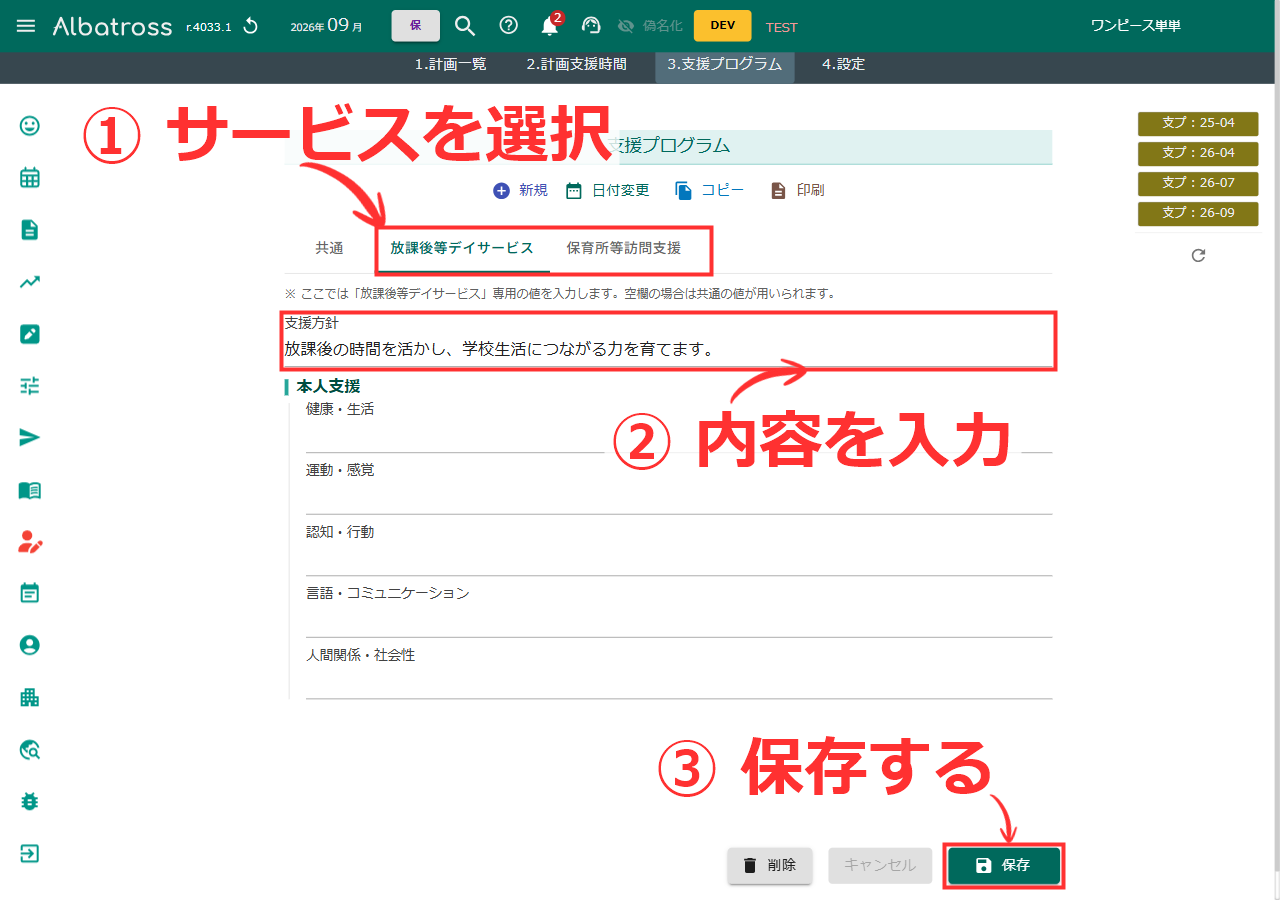Select the red person-edit sidebar icon
Image resolution: width=1280 pixels, height=900 pixels.
pyautogui.click(x=30, y=542)
